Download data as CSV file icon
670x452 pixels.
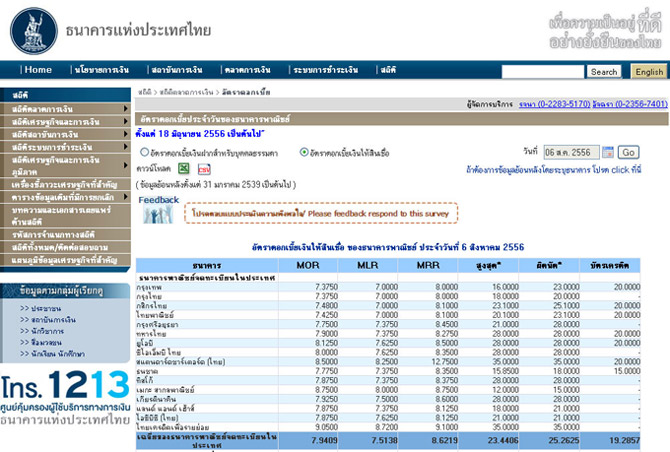tap(204, 170)
